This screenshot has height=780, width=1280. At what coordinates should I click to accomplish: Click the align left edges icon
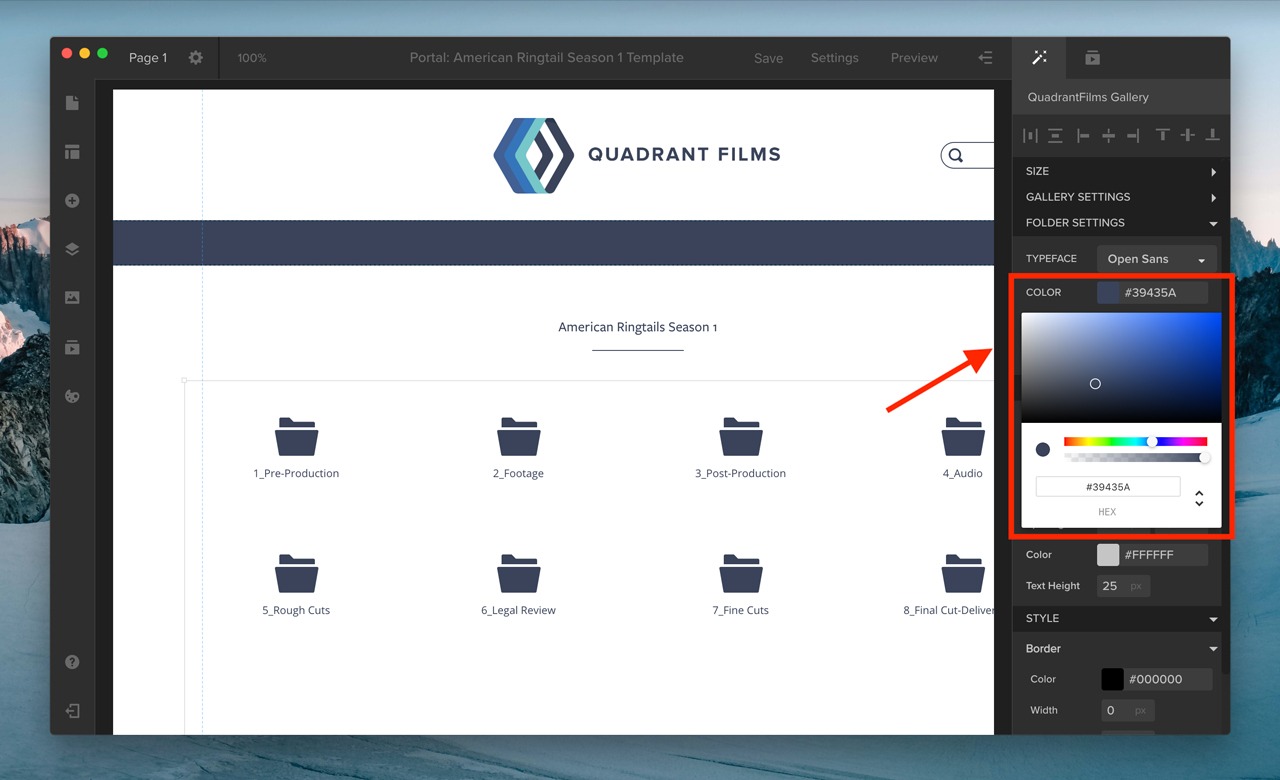pos(1083,135)
